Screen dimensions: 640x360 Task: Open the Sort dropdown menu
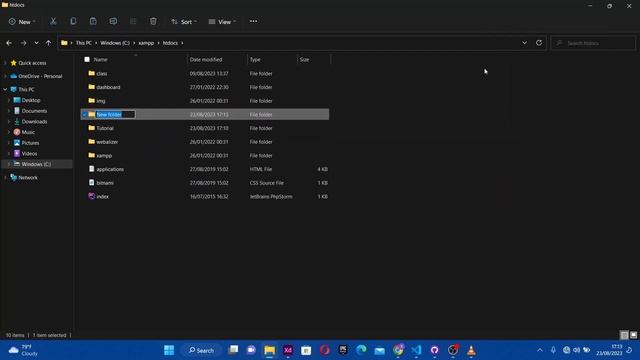(184, 22)
